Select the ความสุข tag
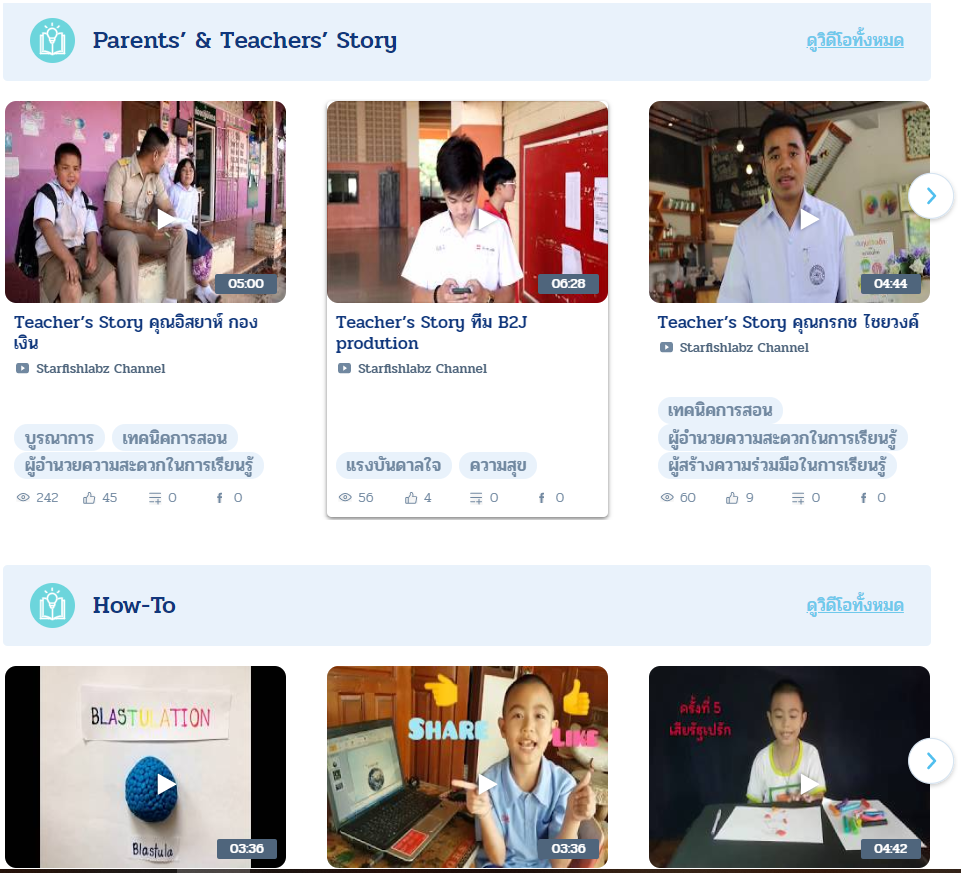Image resolution: width=961 pixels, height=873 pixels. click(x=498, y=465)
